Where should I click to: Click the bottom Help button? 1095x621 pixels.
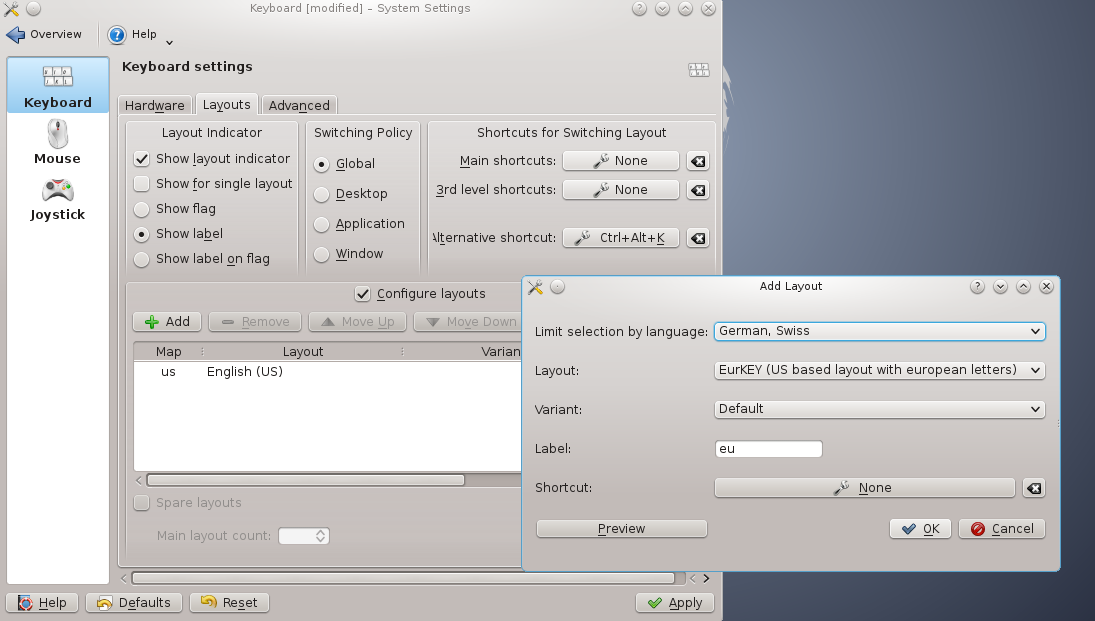(42, 603)
